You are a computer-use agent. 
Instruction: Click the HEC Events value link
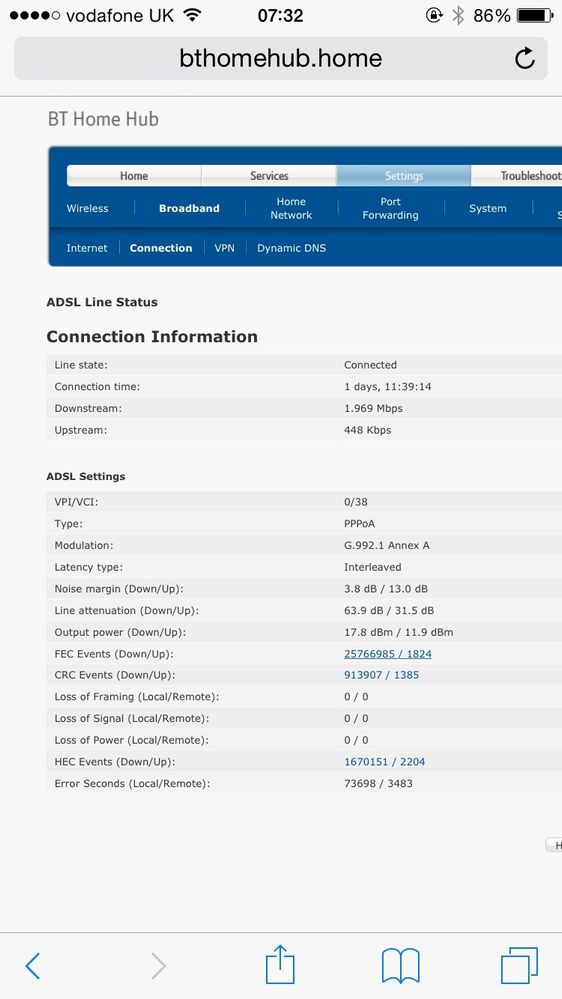click(x=384, y=761)
